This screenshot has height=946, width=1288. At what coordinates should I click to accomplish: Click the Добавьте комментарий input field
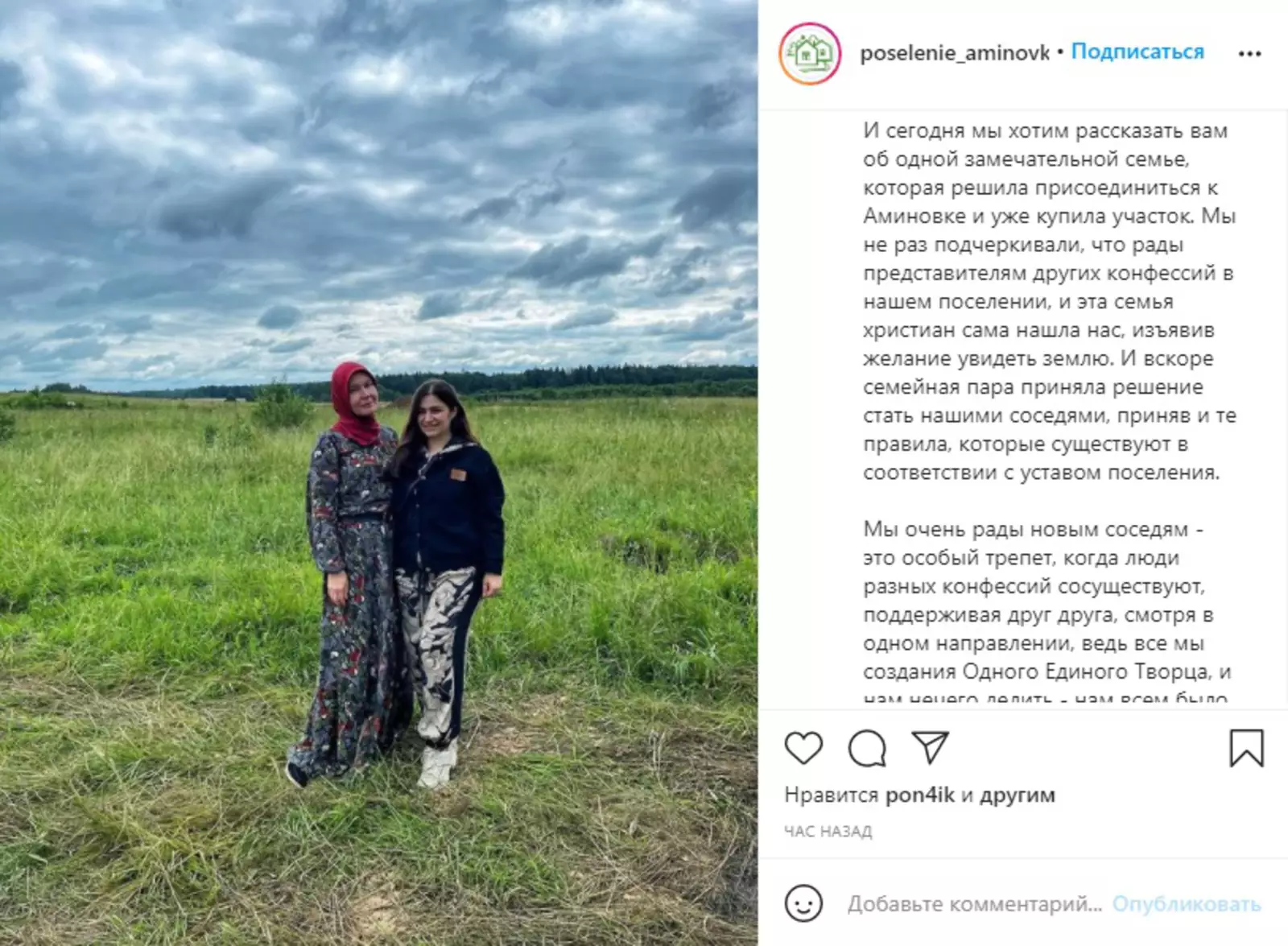pos(974,904)
